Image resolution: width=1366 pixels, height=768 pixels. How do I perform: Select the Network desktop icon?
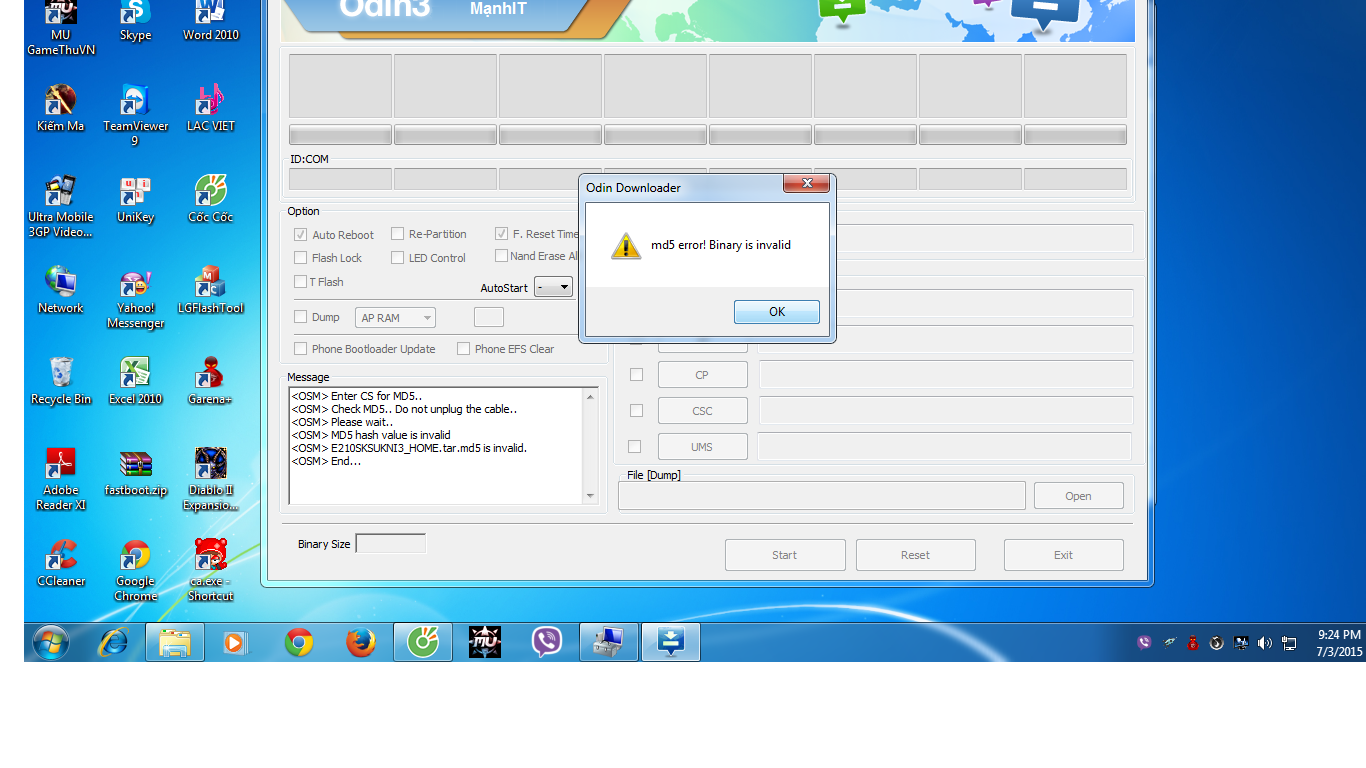pos(61,290)
